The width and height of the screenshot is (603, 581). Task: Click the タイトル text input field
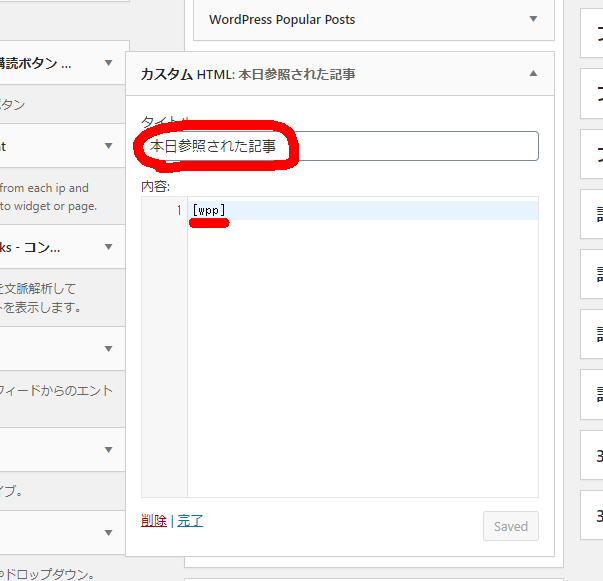coord(340,146)
